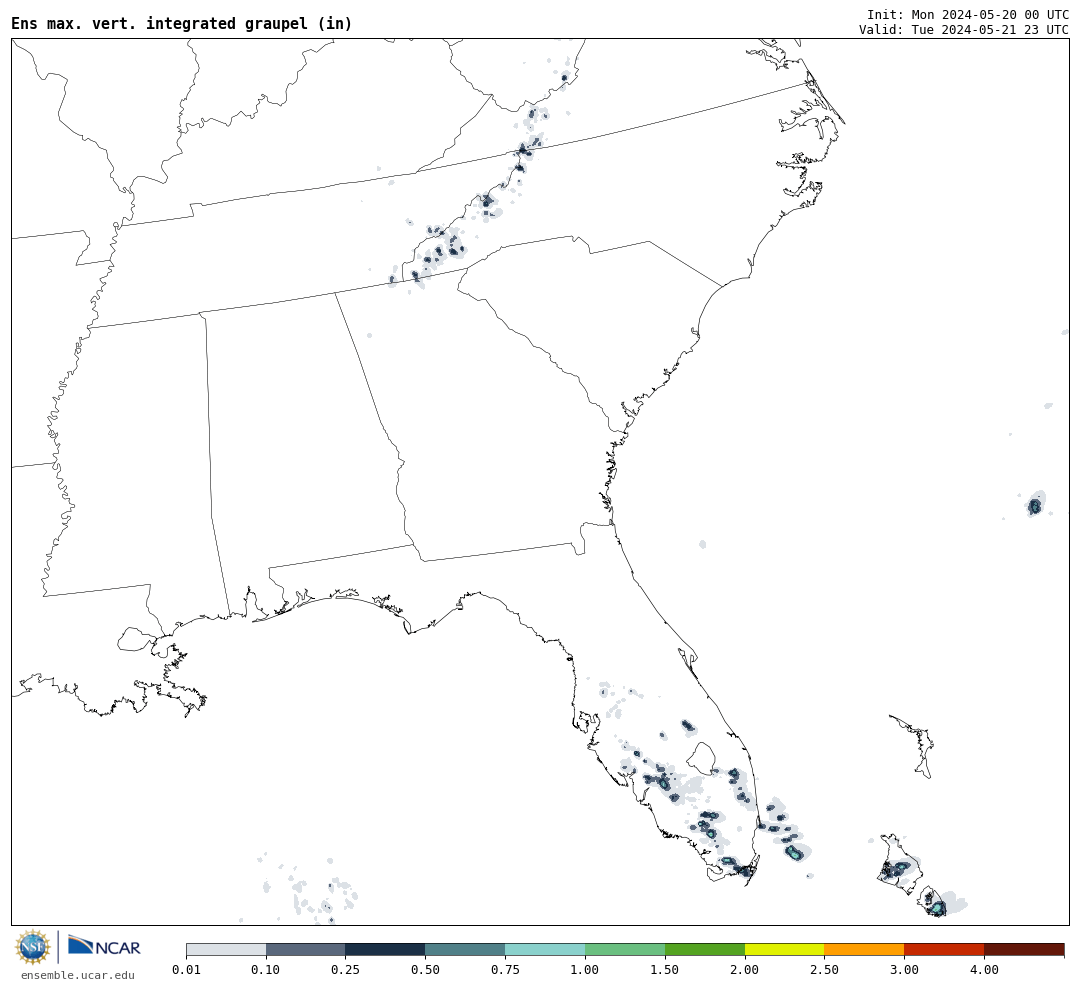Select the 0.25–0.50 dark navy colorbar swatch
Image resolution: width=1080 pixels, height=988 pixels.
pyautogui.click(x=385, y=950)
